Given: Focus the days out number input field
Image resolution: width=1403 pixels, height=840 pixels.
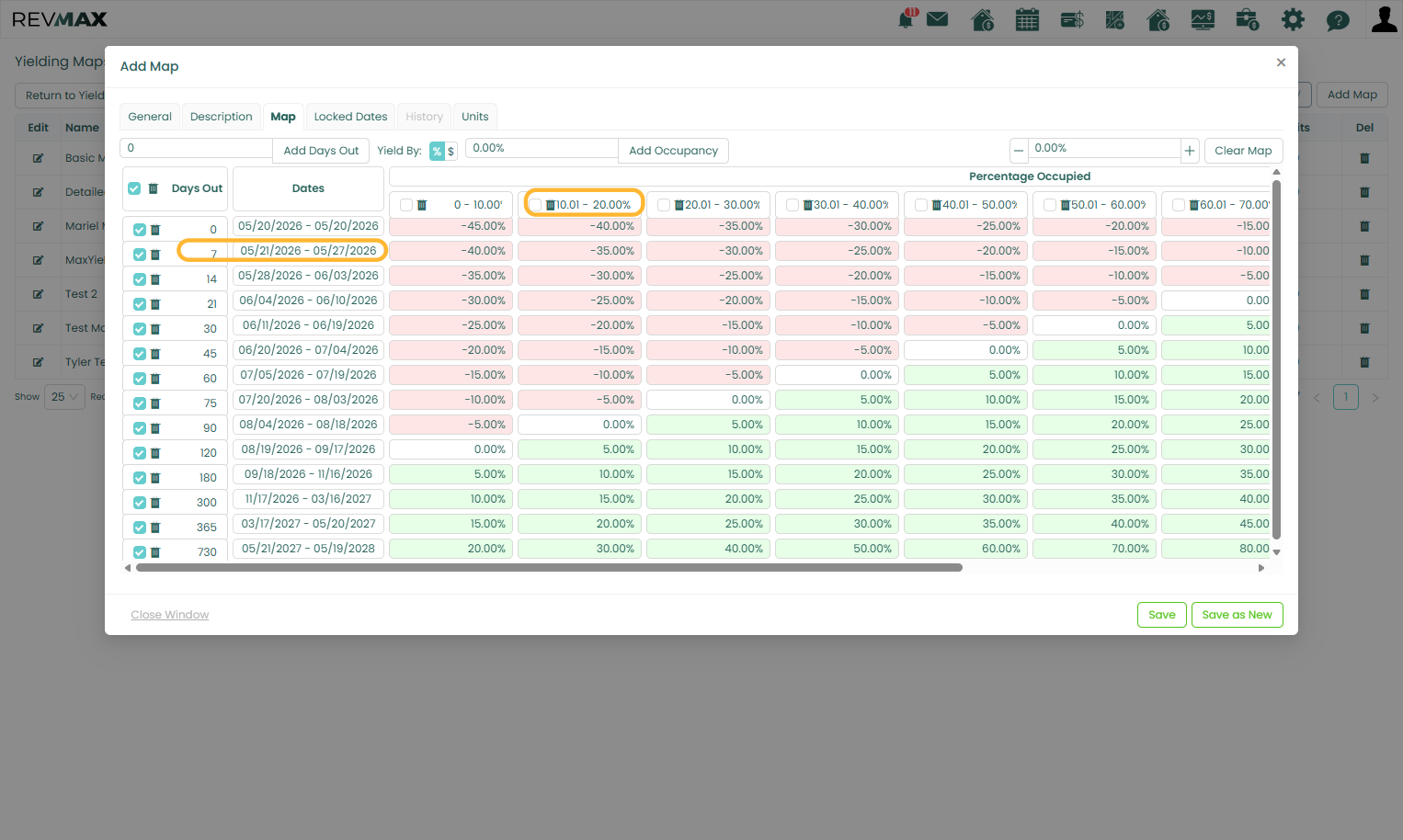Looking at the screenshot, I should [x=196, y=148].
